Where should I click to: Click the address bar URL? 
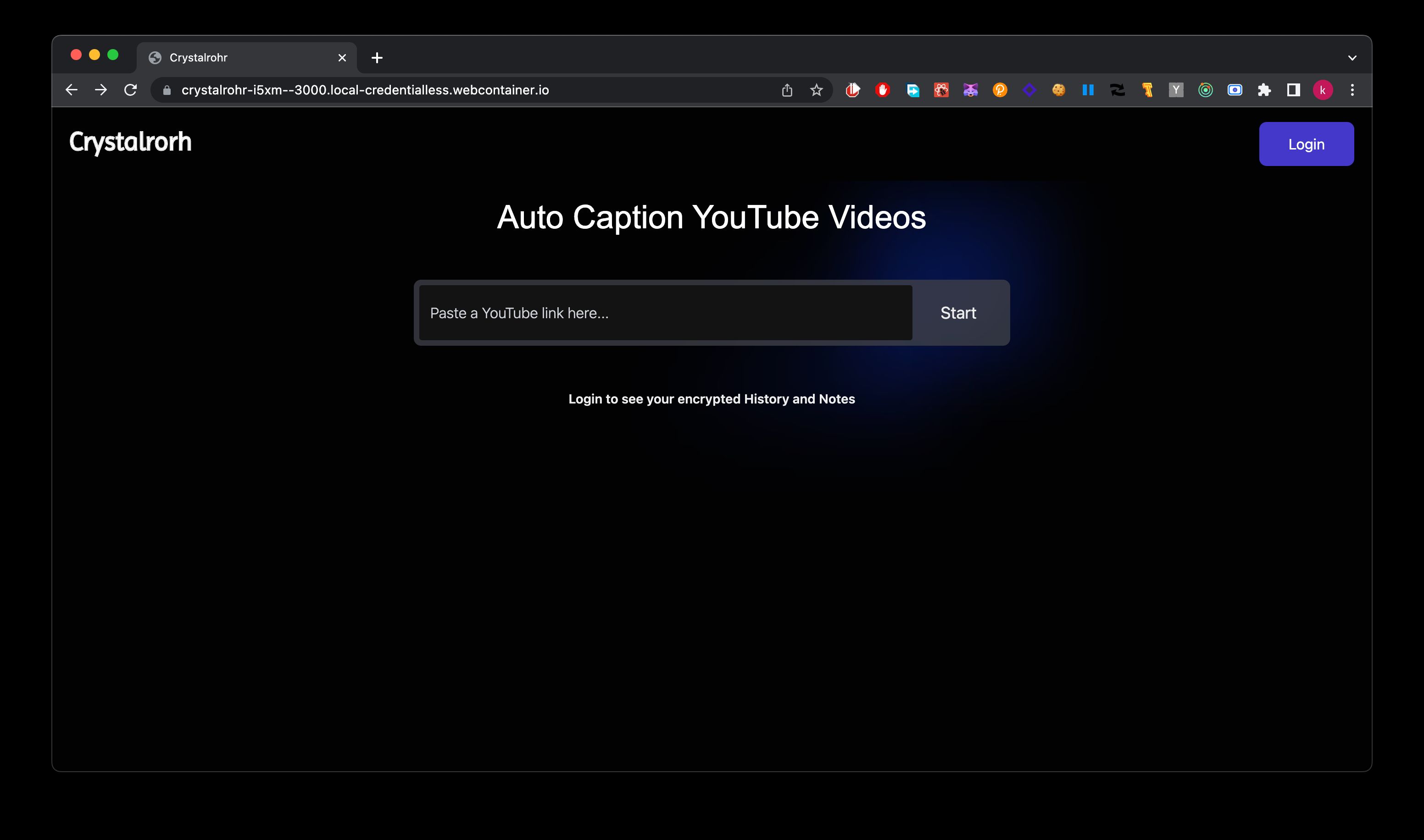(365, 90)
